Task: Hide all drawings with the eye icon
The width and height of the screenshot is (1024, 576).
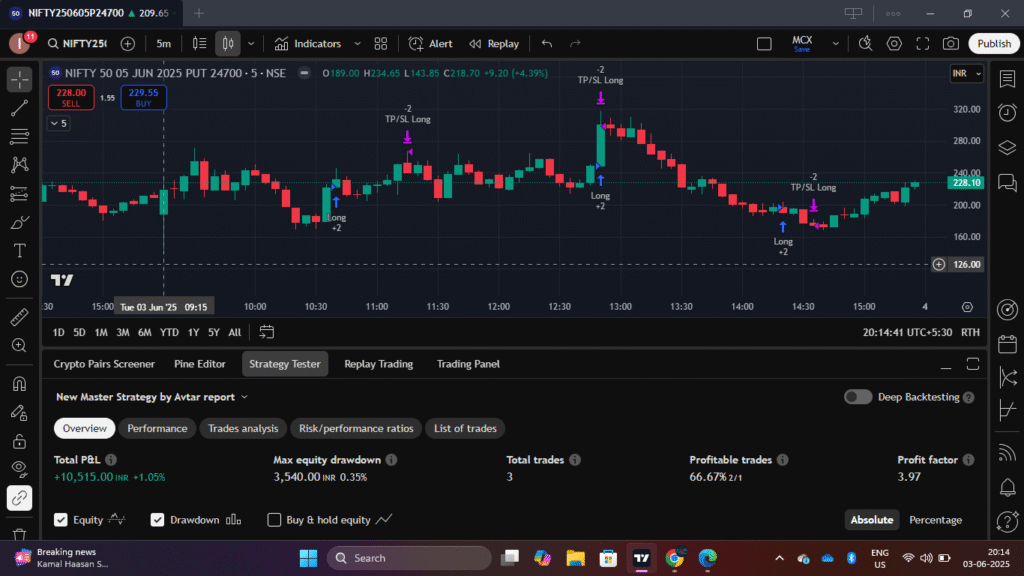Action: click(20, 469)
